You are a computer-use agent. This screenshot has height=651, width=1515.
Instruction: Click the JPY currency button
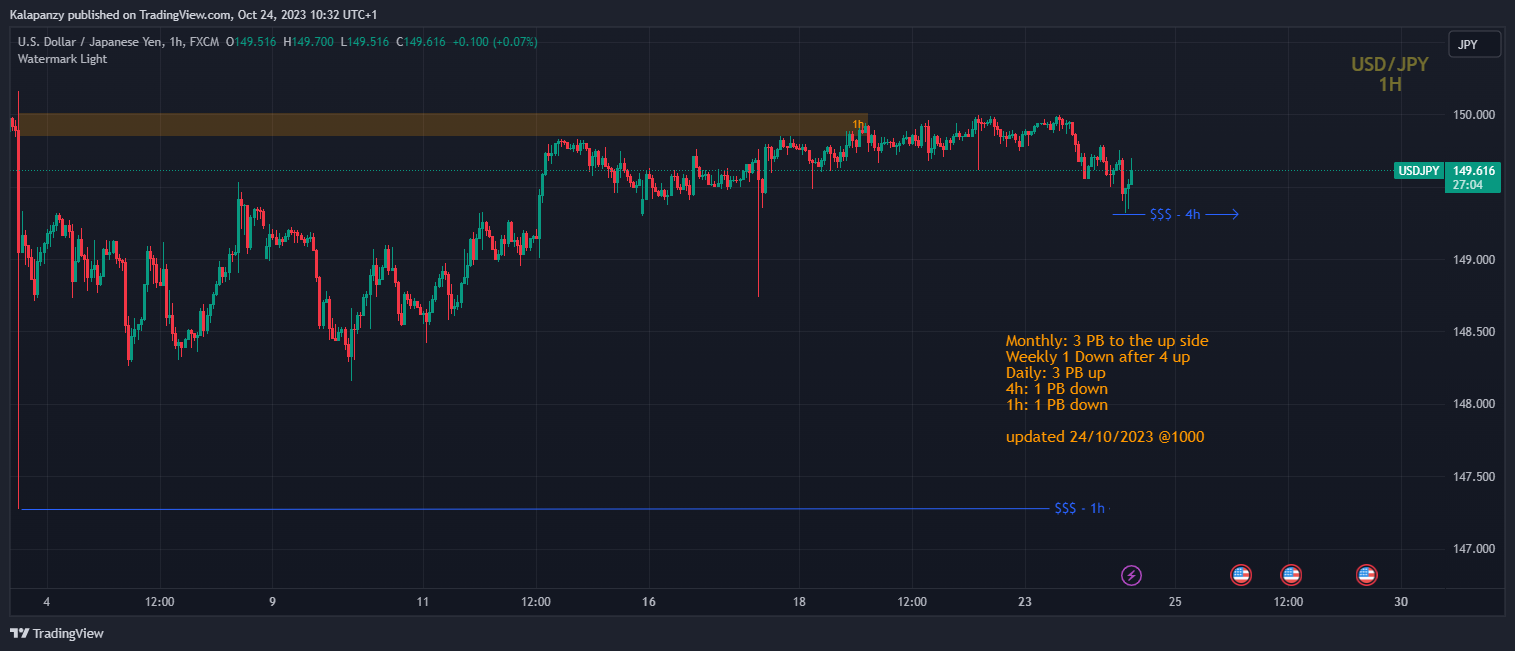tap(1475, 44)
